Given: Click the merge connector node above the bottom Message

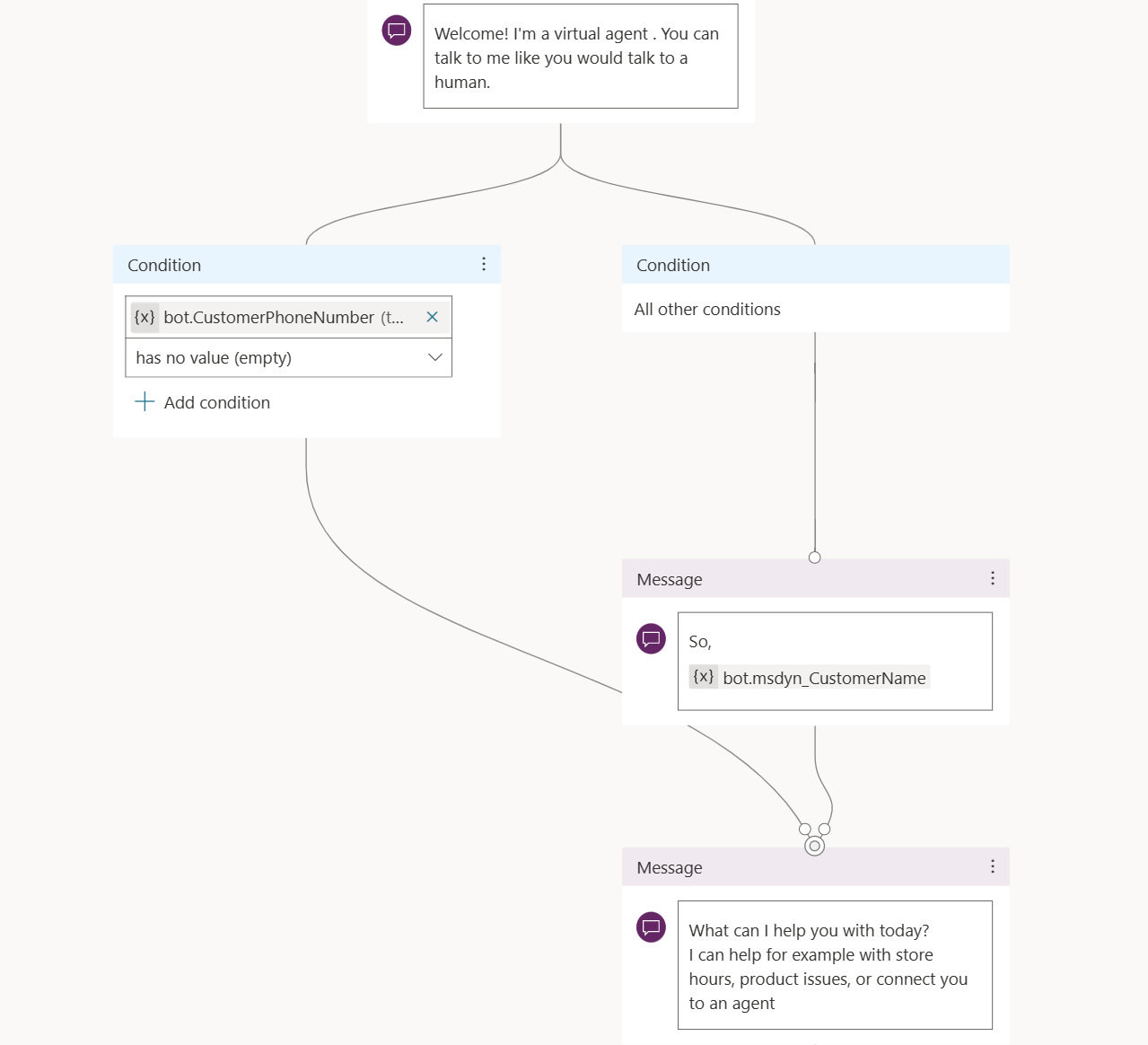Looking at the screenshot, I should point(814,846).
